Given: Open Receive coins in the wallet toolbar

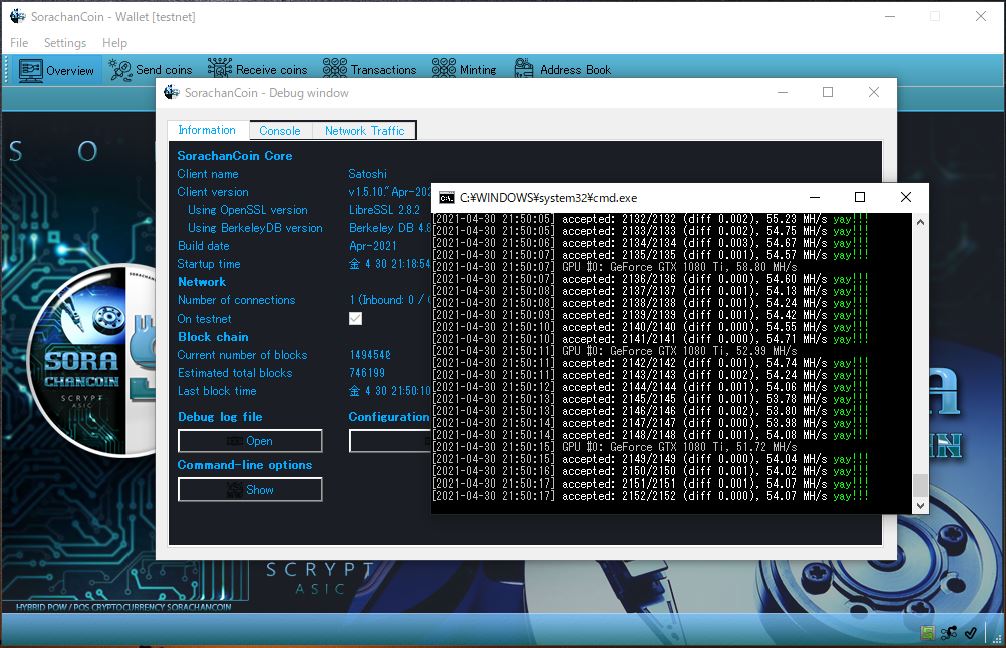Looking at the screenshot, I should (257, 70).
